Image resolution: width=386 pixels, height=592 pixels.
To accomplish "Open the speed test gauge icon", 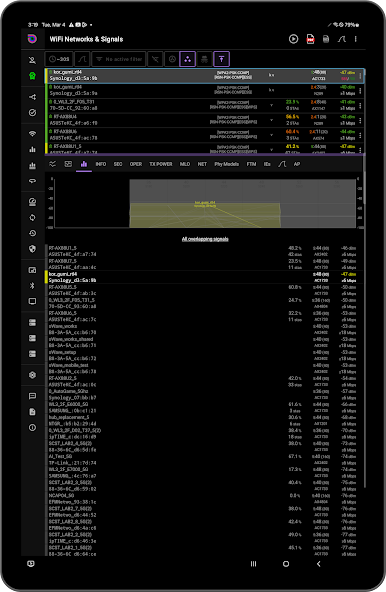I will [x=32, y=202].
